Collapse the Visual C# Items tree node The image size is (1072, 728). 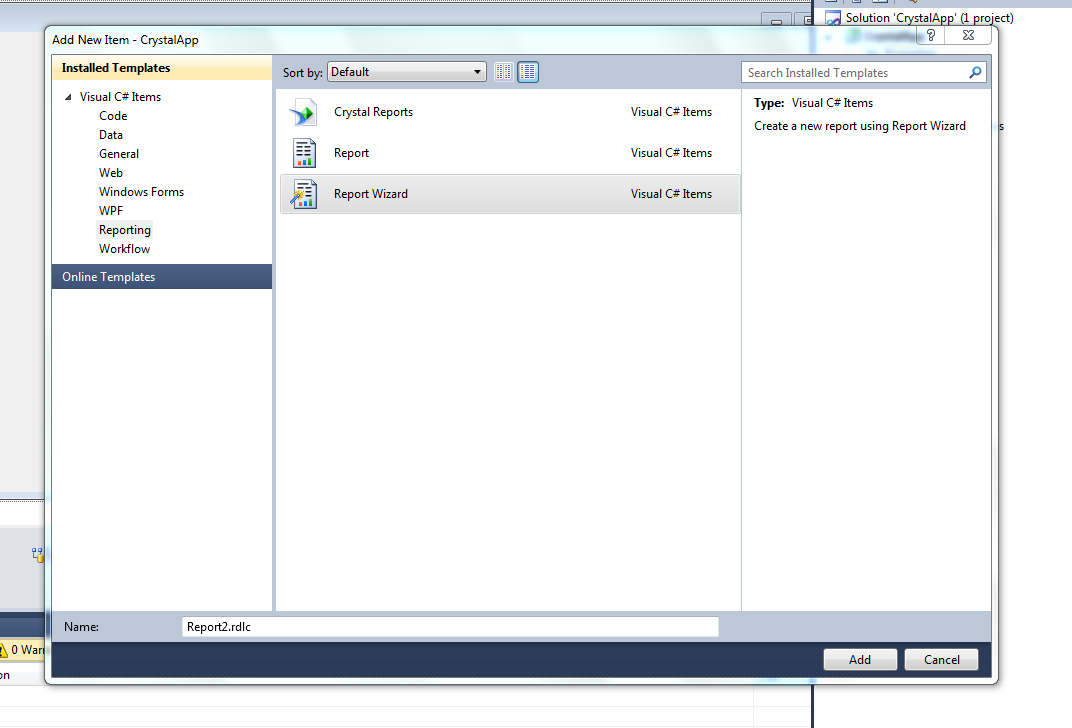68,97
